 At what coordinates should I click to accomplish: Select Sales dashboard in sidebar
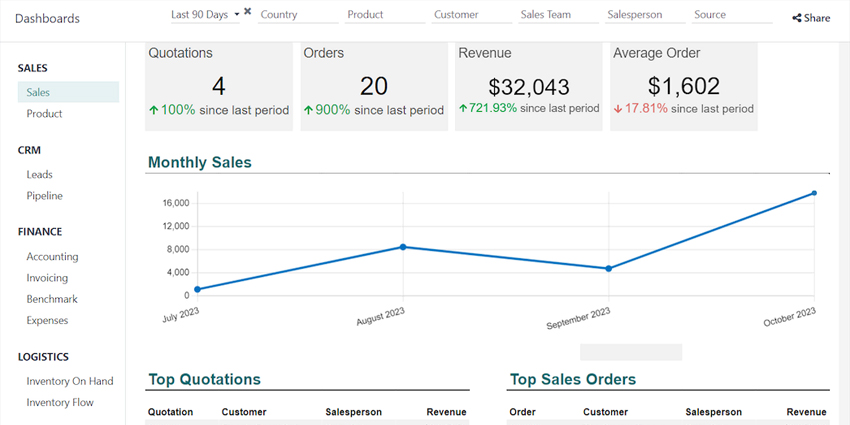(39, 92)
